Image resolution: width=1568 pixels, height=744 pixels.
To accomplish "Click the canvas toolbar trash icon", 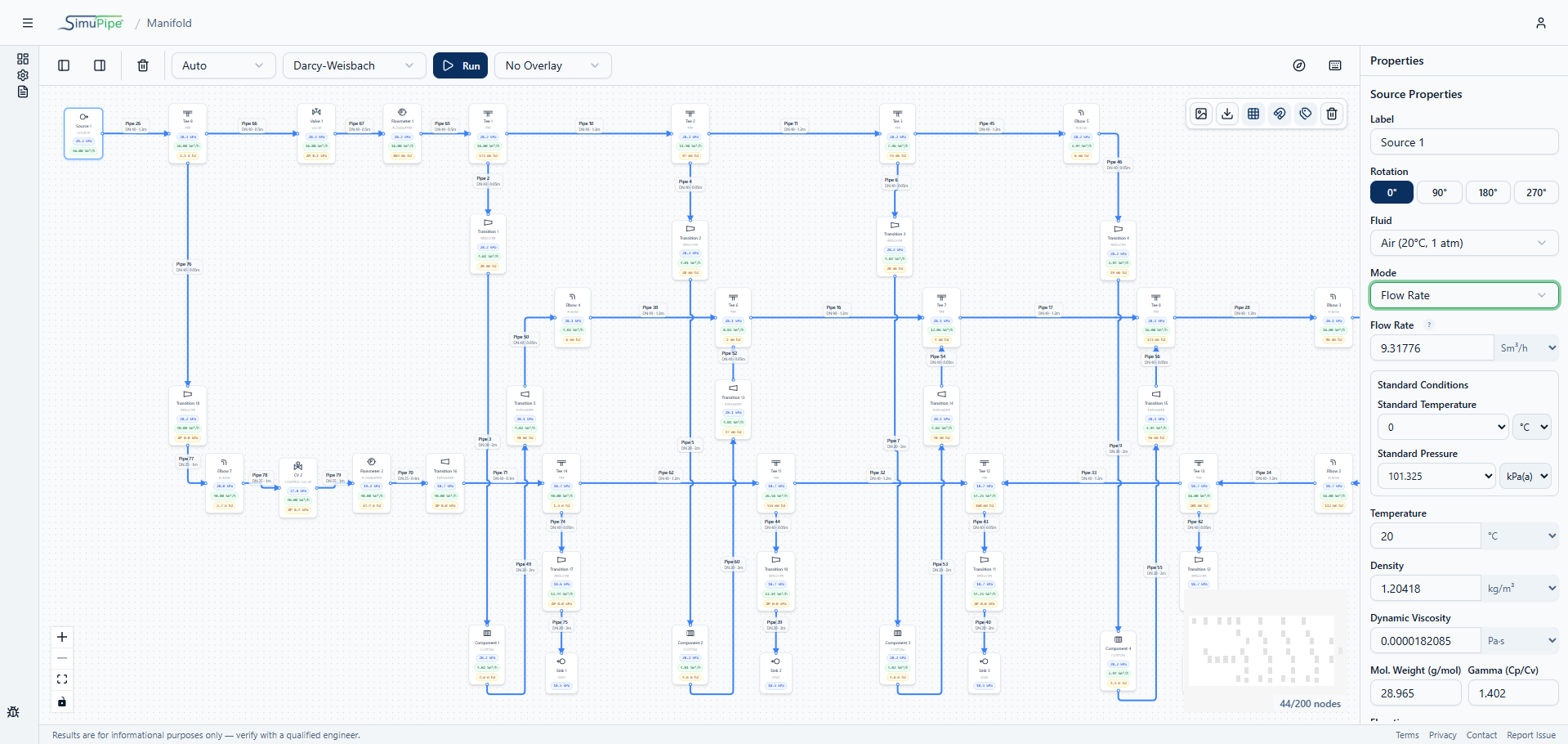I will 1332,114.
